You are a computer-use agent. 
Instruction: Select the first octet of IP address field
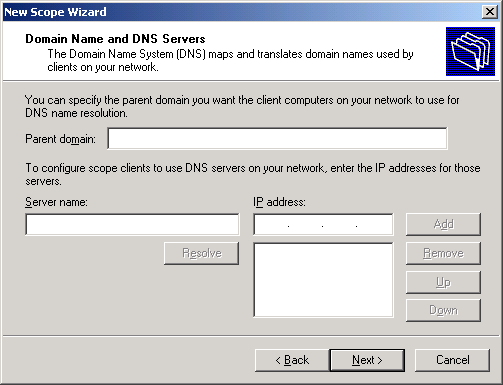pyautogui.click(x=271, y=225)
